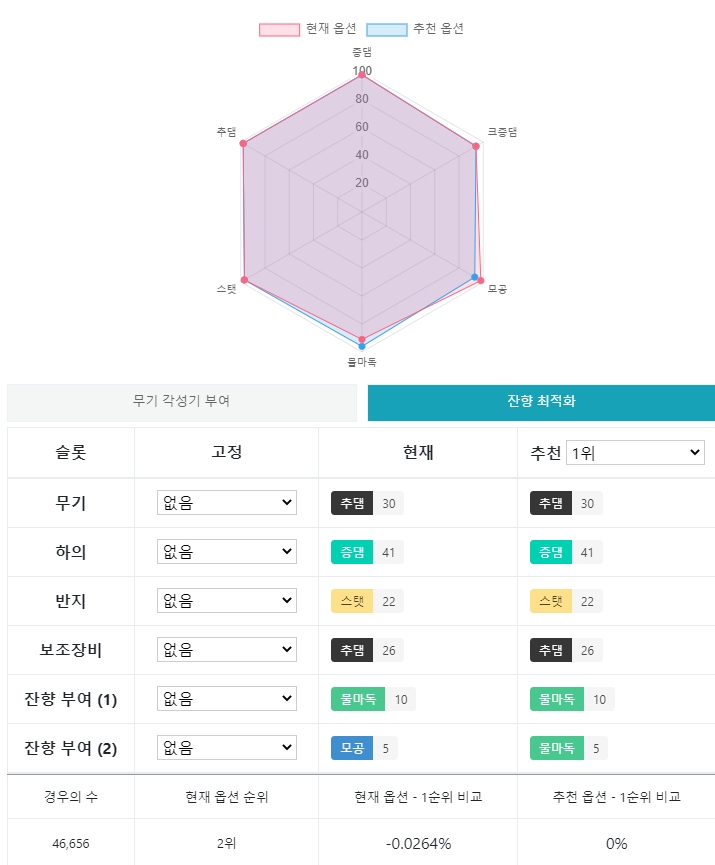Open the 잔향 부여 (1) fixed dropdown
Viewport: 715px width, 865px height.
tap(227, 699)
